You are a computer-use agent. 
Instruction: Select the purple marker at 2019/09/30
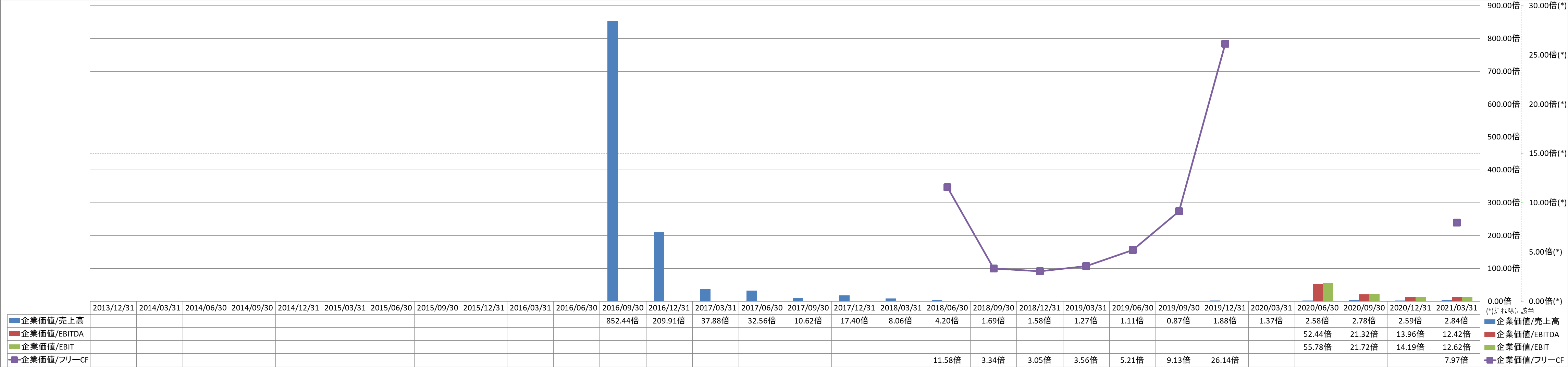[x=1178, y=211]
